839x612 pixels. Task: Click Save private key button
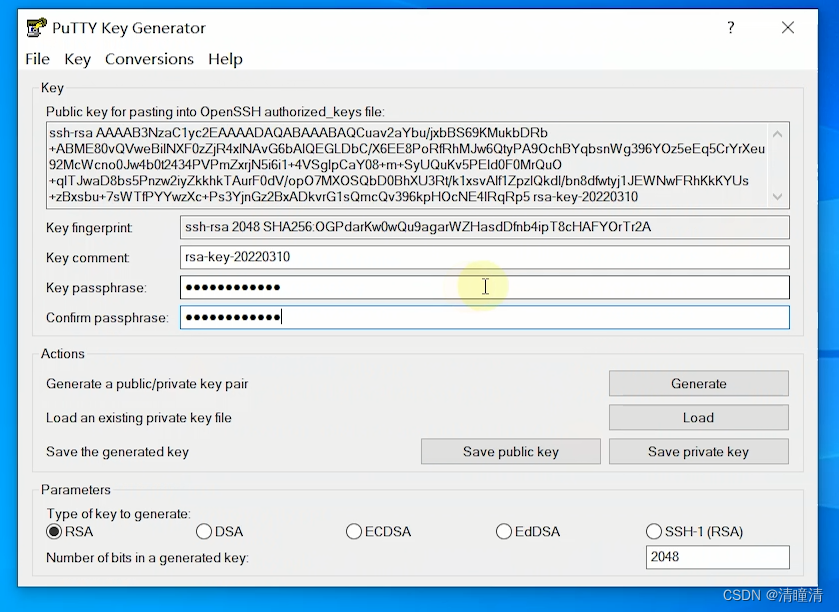click(698, 452)
